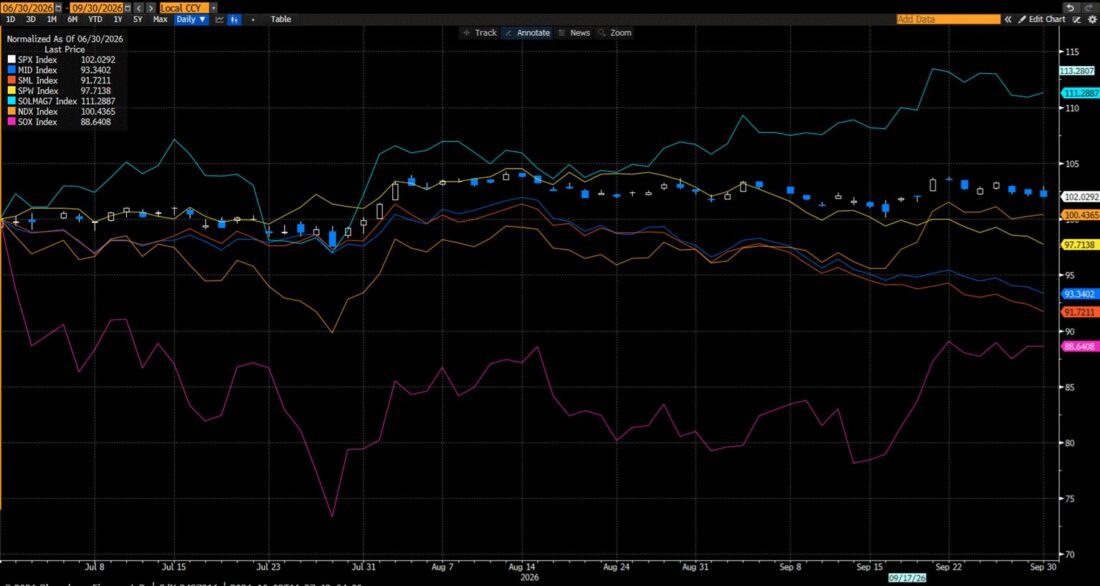
Task: Click the start date field 06/30/2026
Action: pos(27,8)
